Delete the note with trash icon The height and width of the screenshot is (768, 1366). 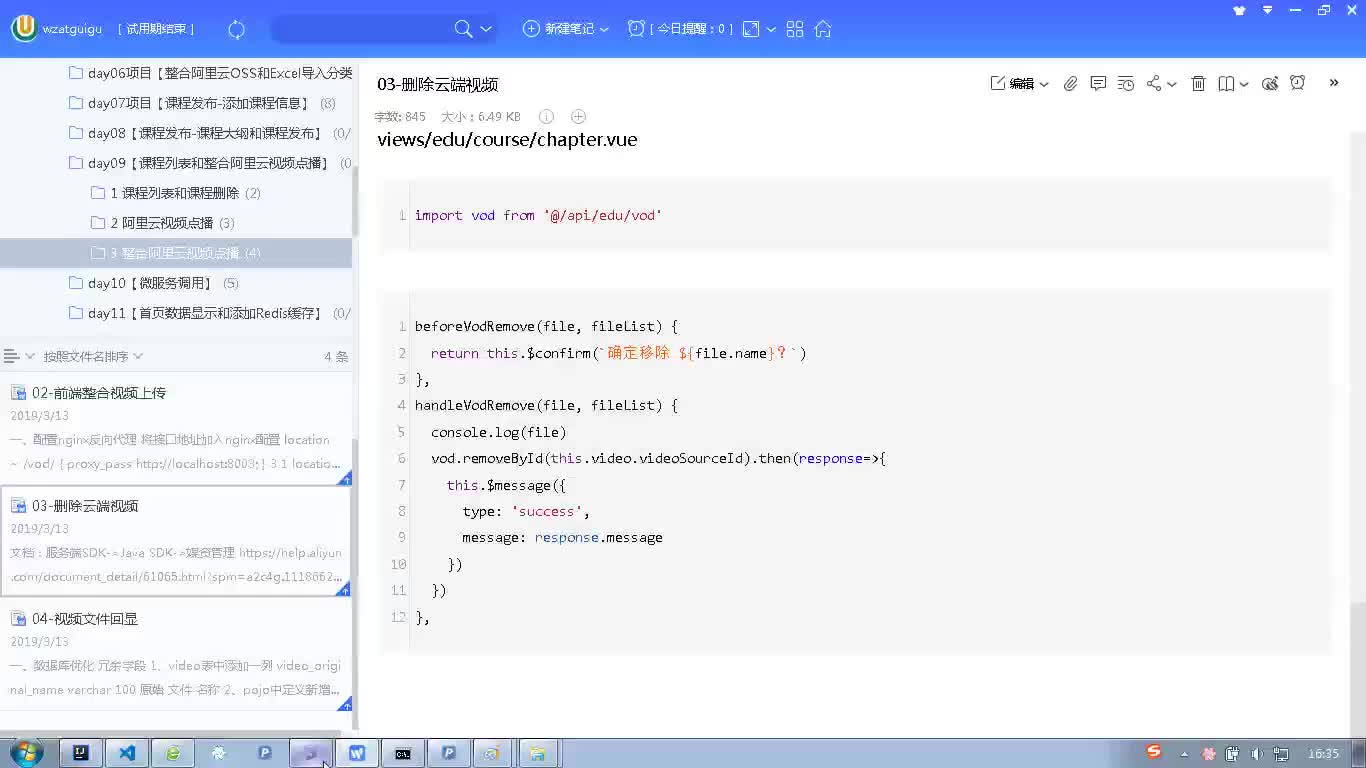pos(1198,84)
